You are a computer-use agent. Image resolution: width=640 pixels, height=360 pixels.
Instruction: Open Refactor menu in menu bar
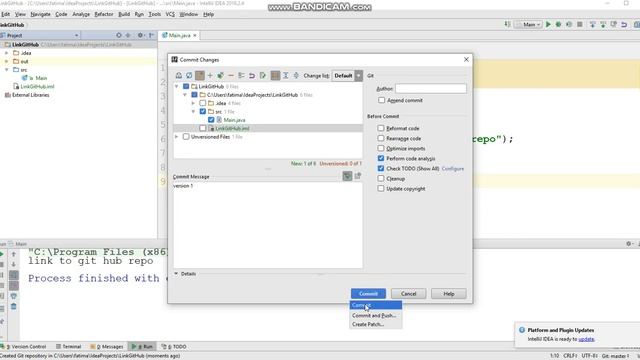click(104, 14)
